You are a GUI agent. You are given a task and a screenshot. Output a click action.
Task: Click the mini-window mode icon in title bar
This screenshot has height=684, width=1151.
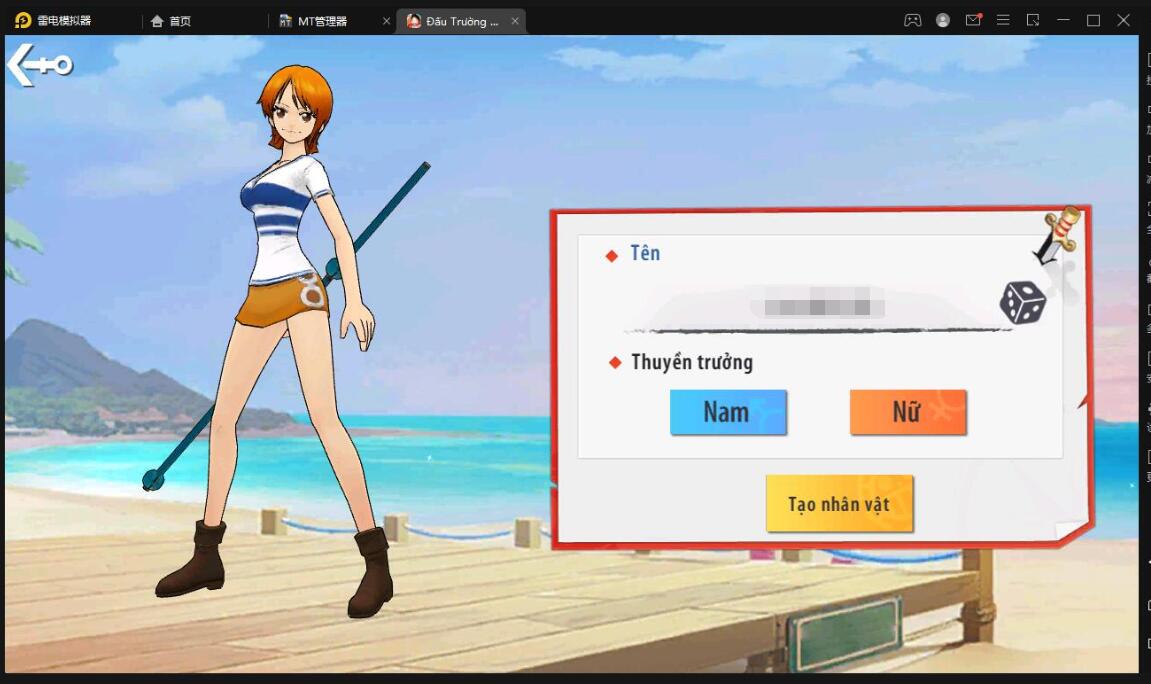coord(1033,20)
